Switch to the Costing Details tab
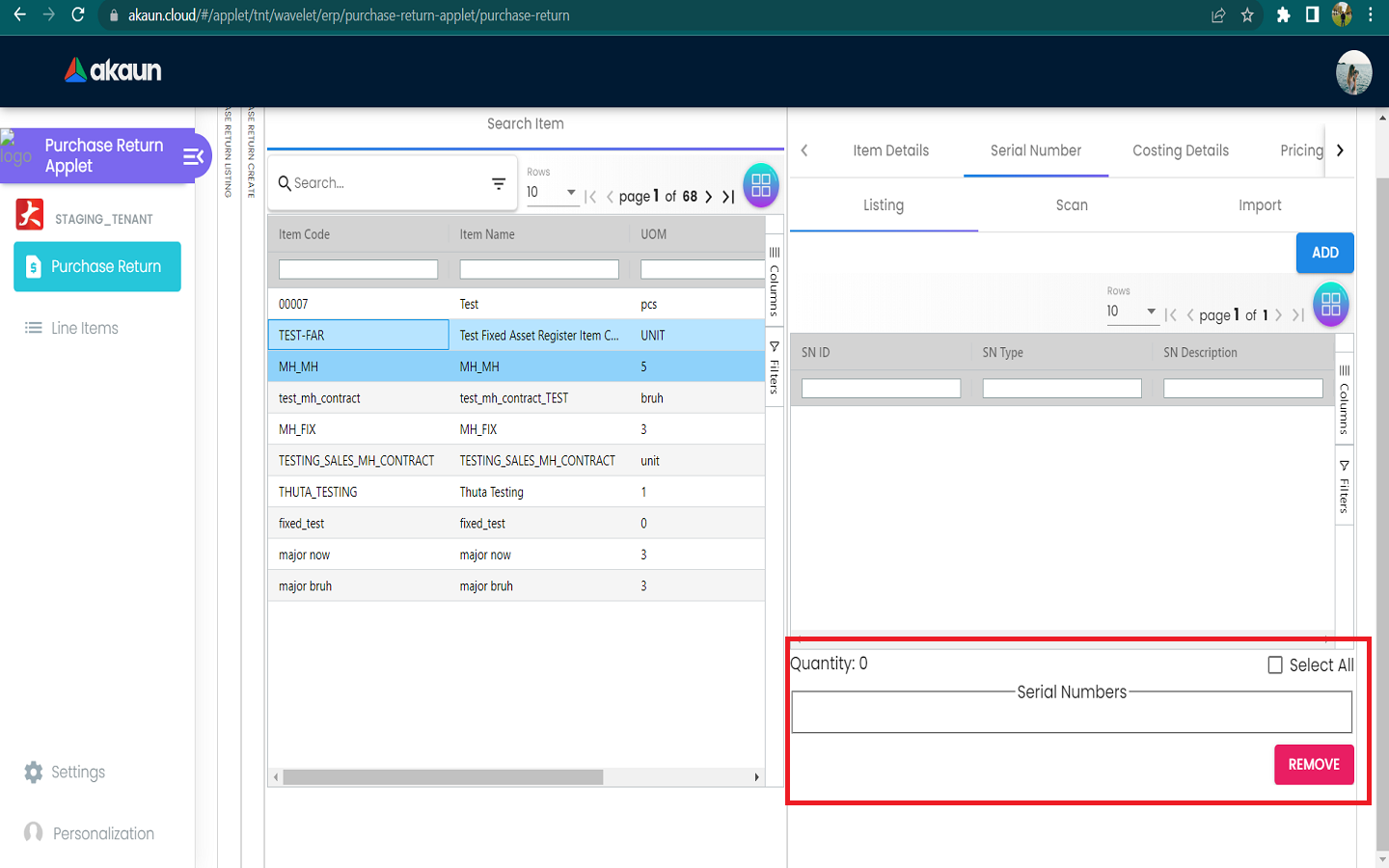 [1180, 150]
